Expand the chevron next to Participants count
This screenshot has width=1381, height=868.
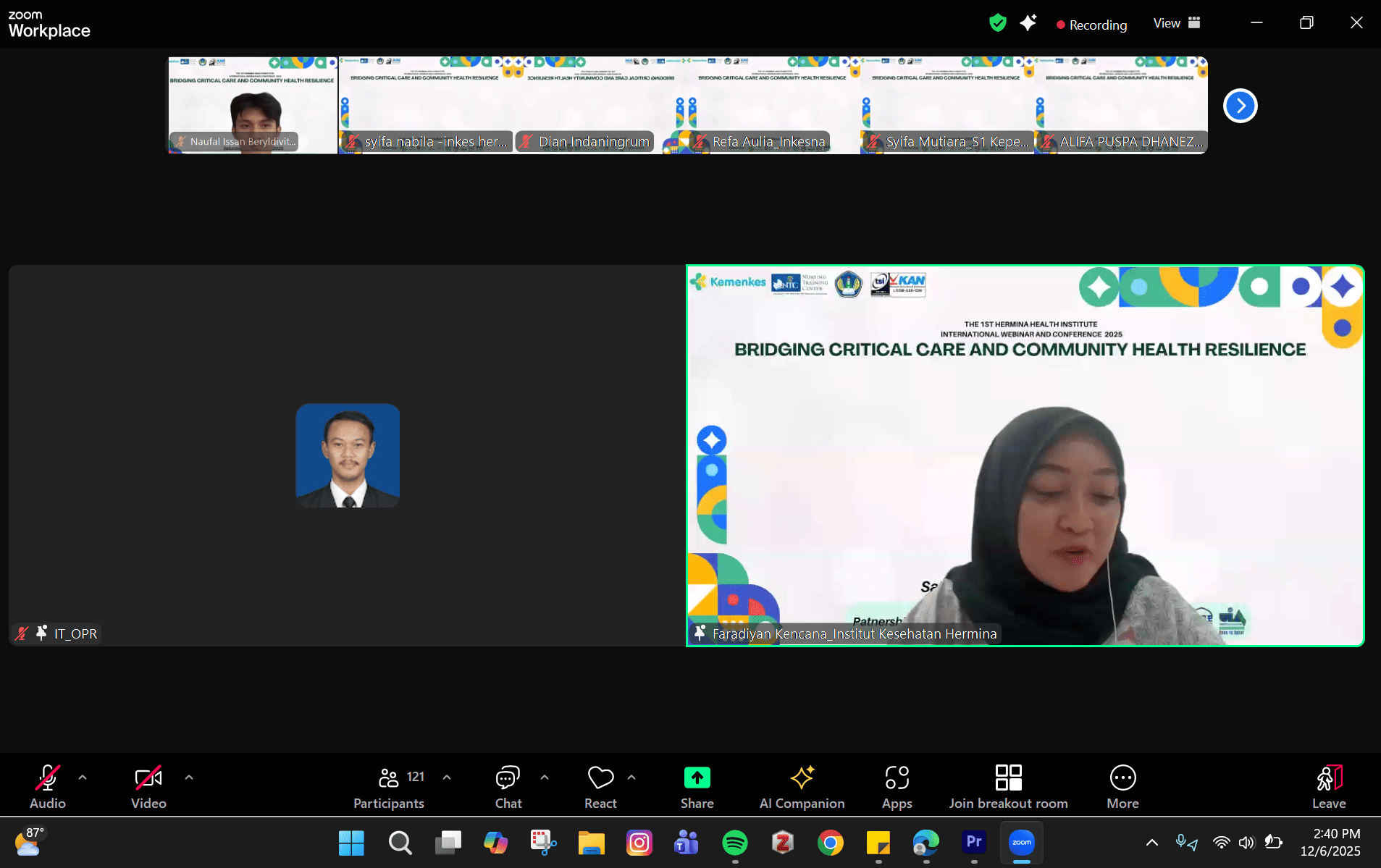click(447, 778)
